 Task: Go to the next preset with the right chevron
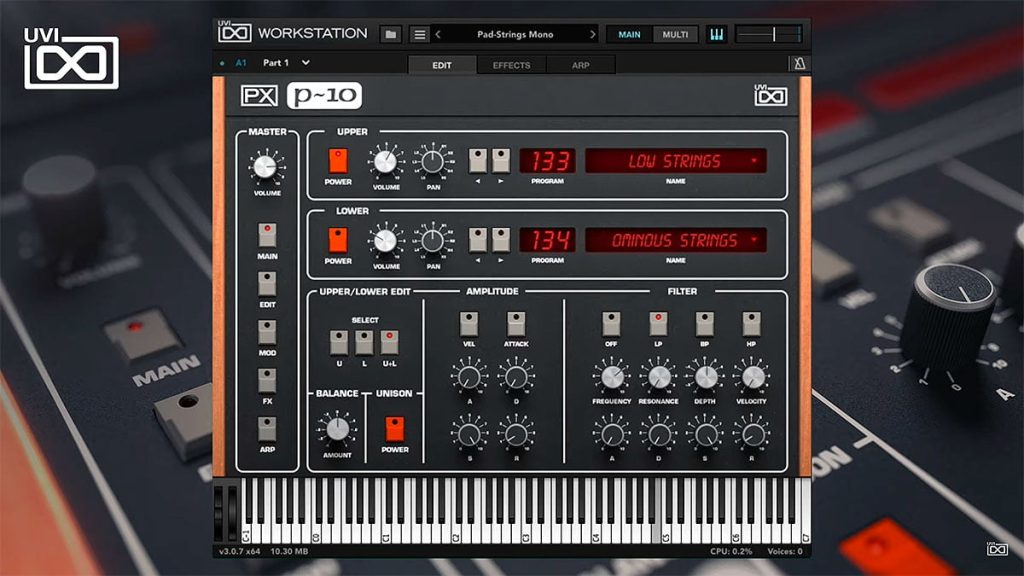click(x=592, y=35)
